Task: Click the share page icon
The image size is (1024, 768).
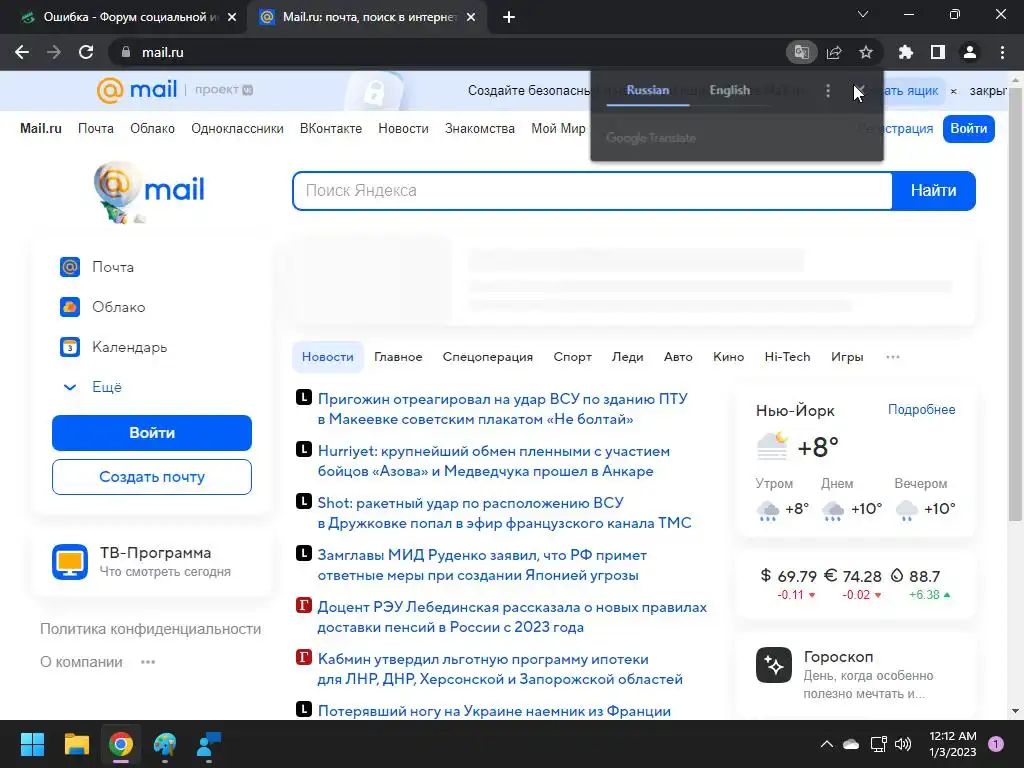Action: [x=834, y=52]
